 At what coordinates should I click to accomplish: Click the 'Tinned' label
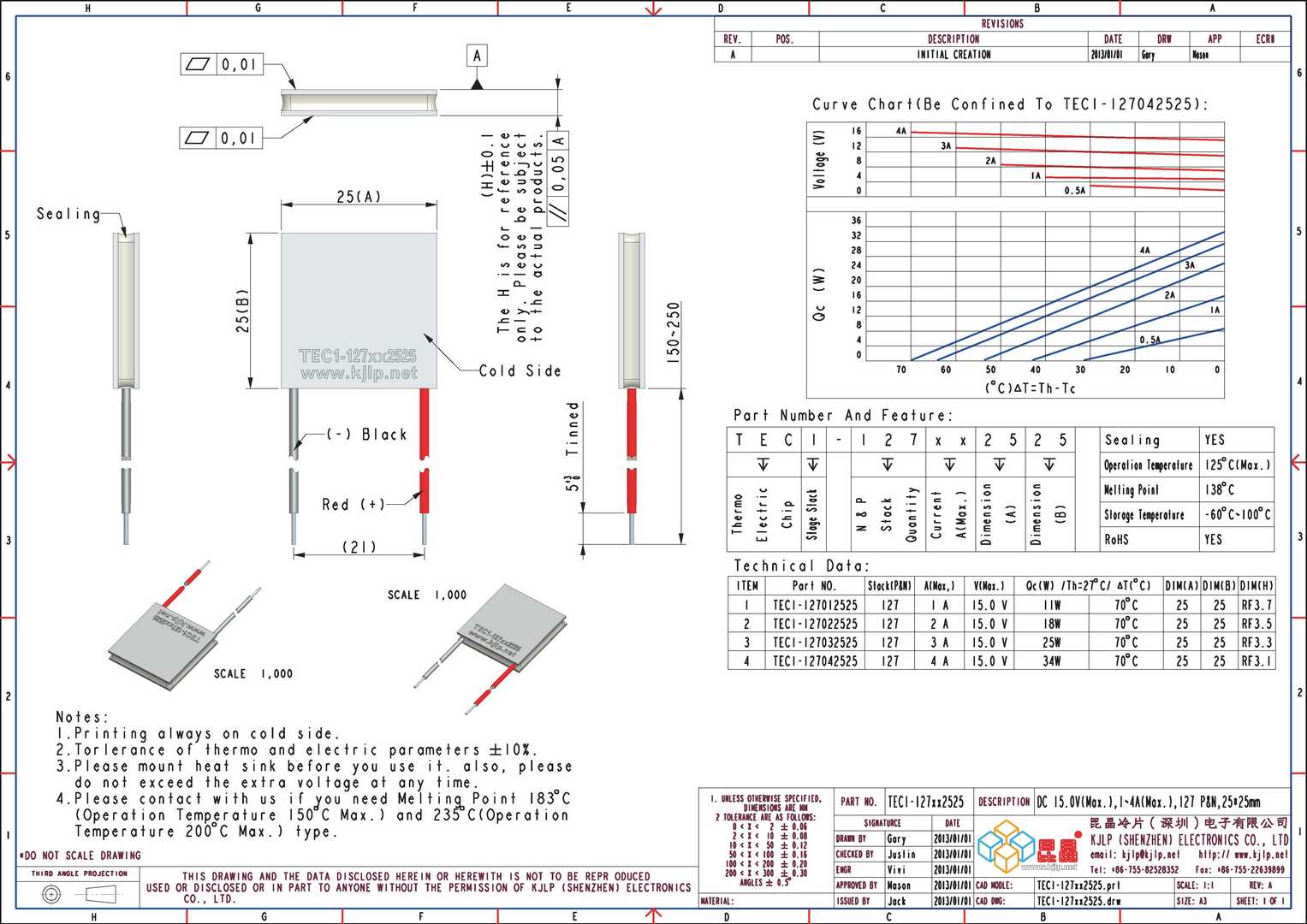point(573,429)
